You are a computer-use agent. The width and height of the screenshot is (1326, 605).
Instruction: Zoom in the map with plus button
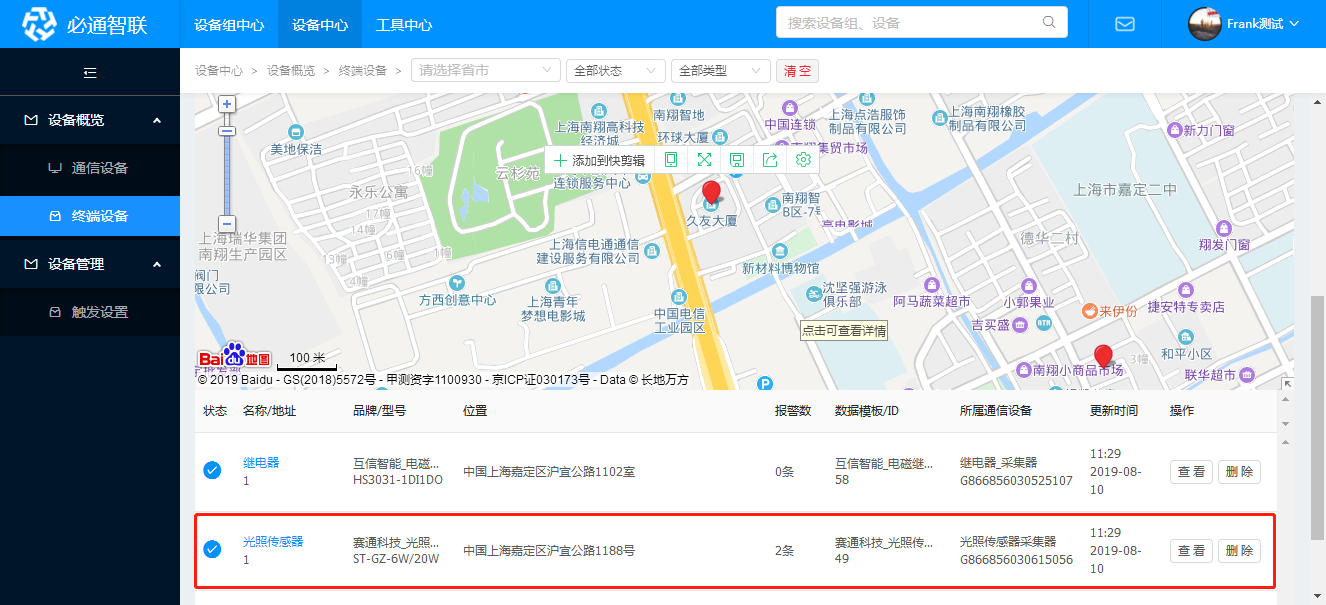tap(227, 104)
